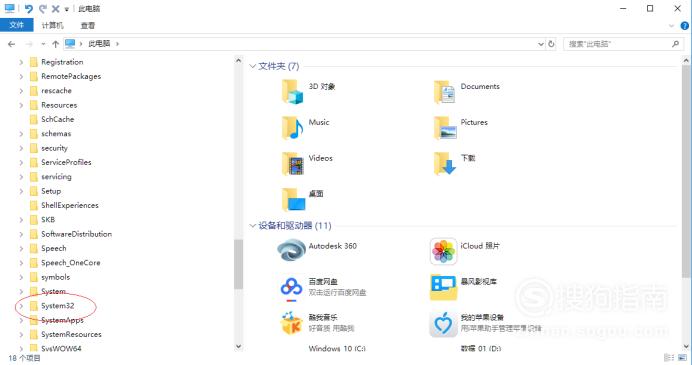Select the schemas folder in tree
The height and width of the screenshot is (365, 692).
pyautogui.click(x=56, y=133)
